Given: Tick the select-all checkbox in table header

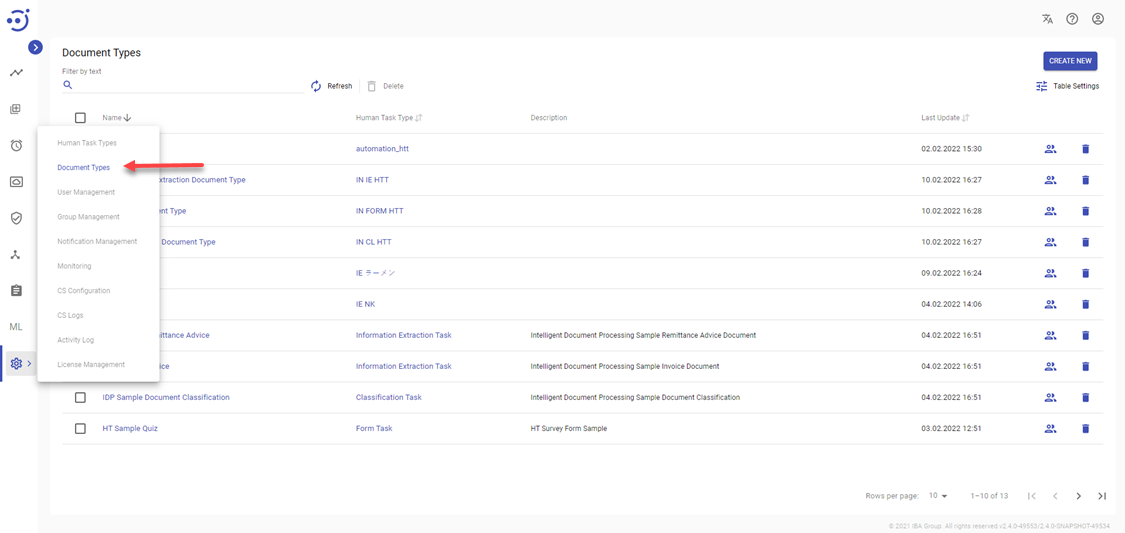Looking at the screenshot, I should tap(81, 118).
